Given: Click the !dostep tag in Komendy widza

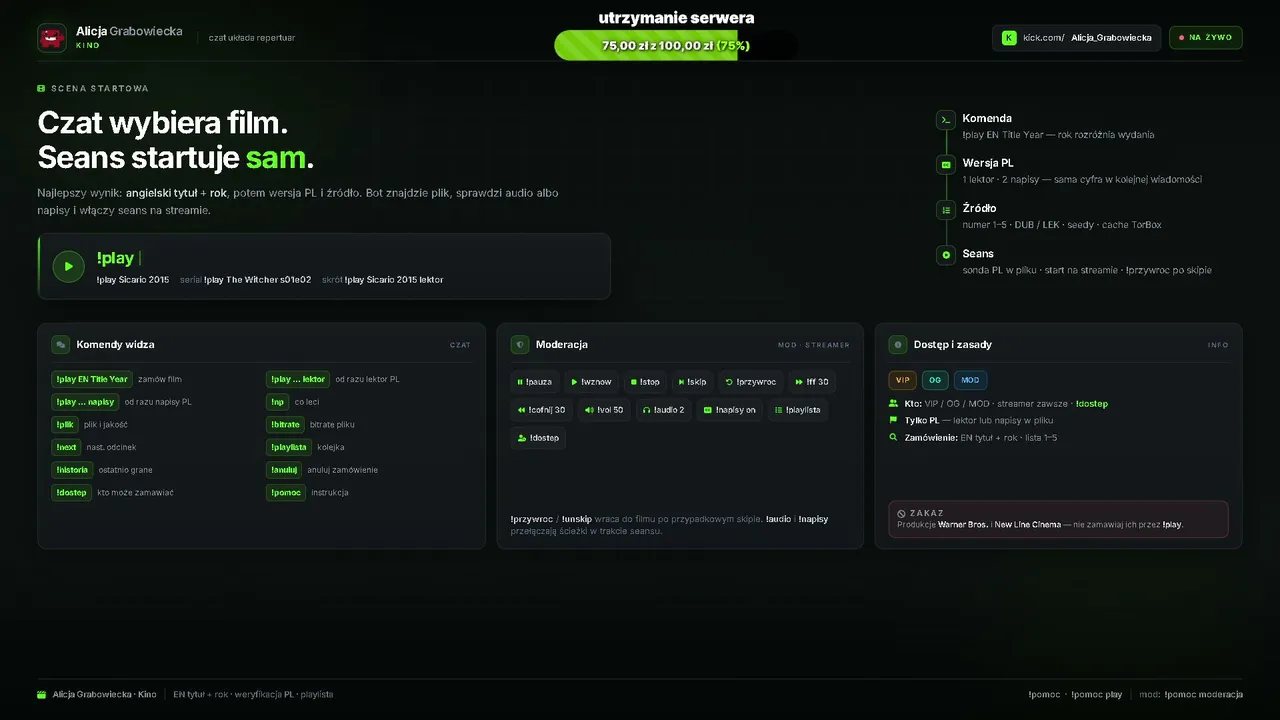Looking at the screenshot, I should coord(72,492).
